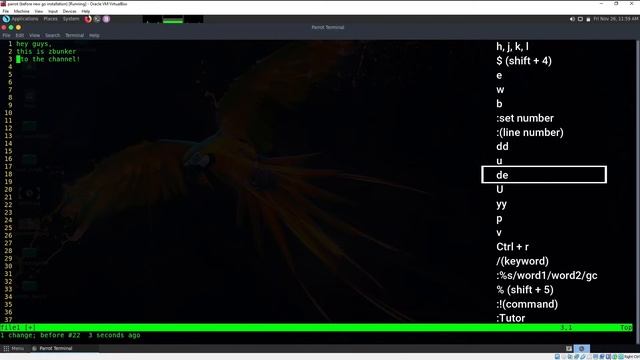Open the terminal's Help menu
The image size is (640, 360).
tap(94, 36)
